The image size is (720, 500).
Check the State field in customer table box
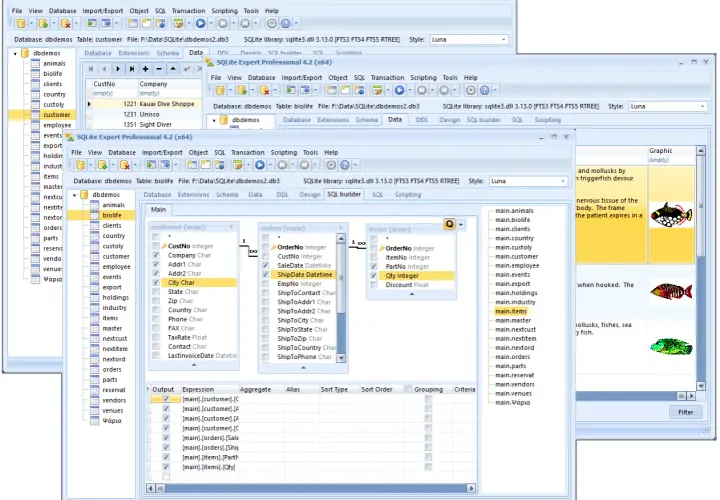[156, 292]
